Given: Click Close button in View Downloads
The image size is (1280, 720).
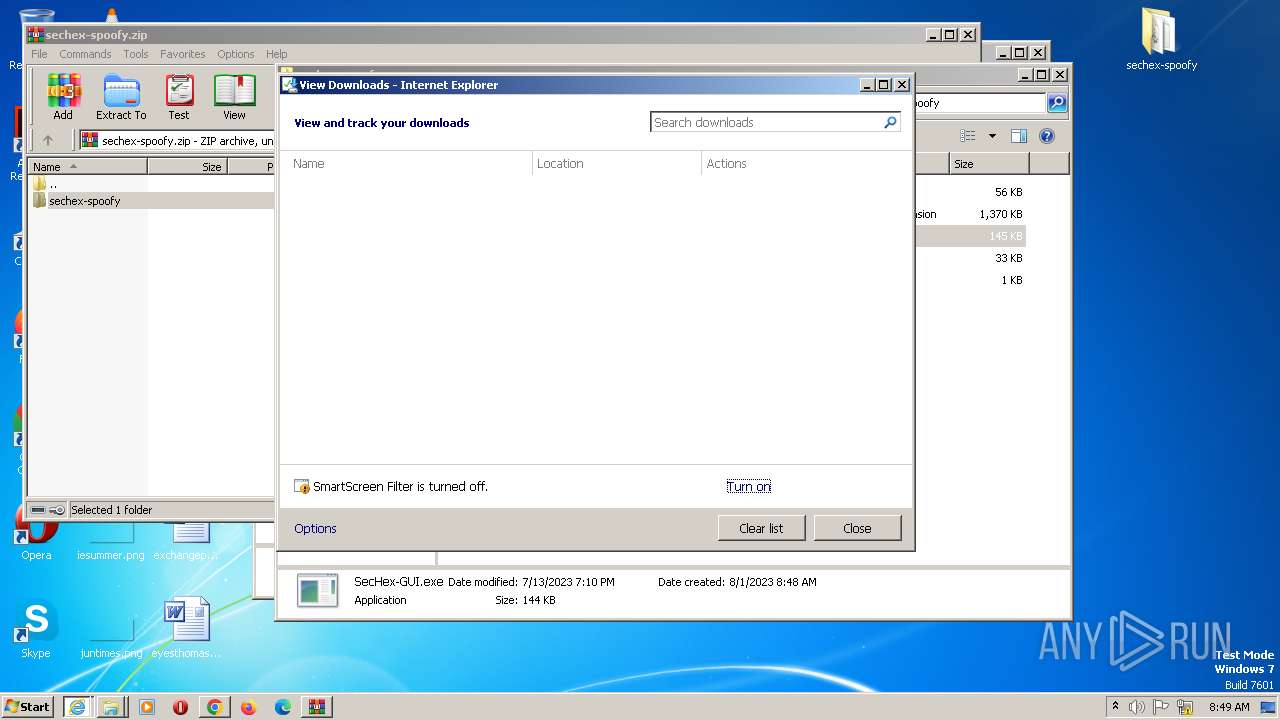Looking at the screenshot, I should [x=857, y=528].
